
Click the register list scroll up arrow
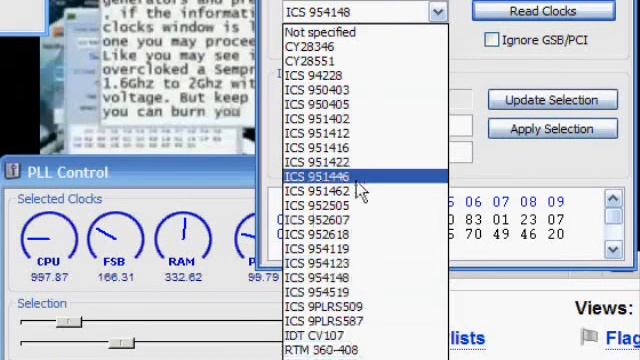[x=613, y=199]
